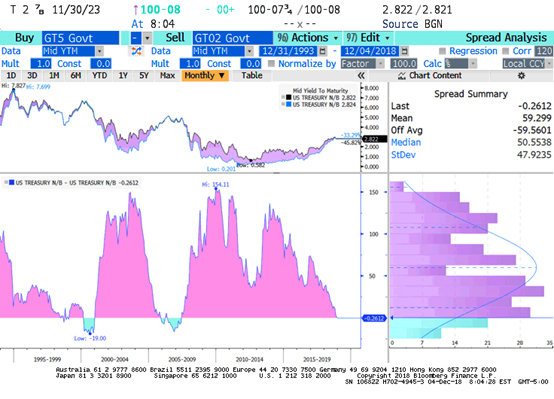Click the Mean value 59.299
Image resolution: width=554 pixels, height=399 pixels.
pos(537,118)
